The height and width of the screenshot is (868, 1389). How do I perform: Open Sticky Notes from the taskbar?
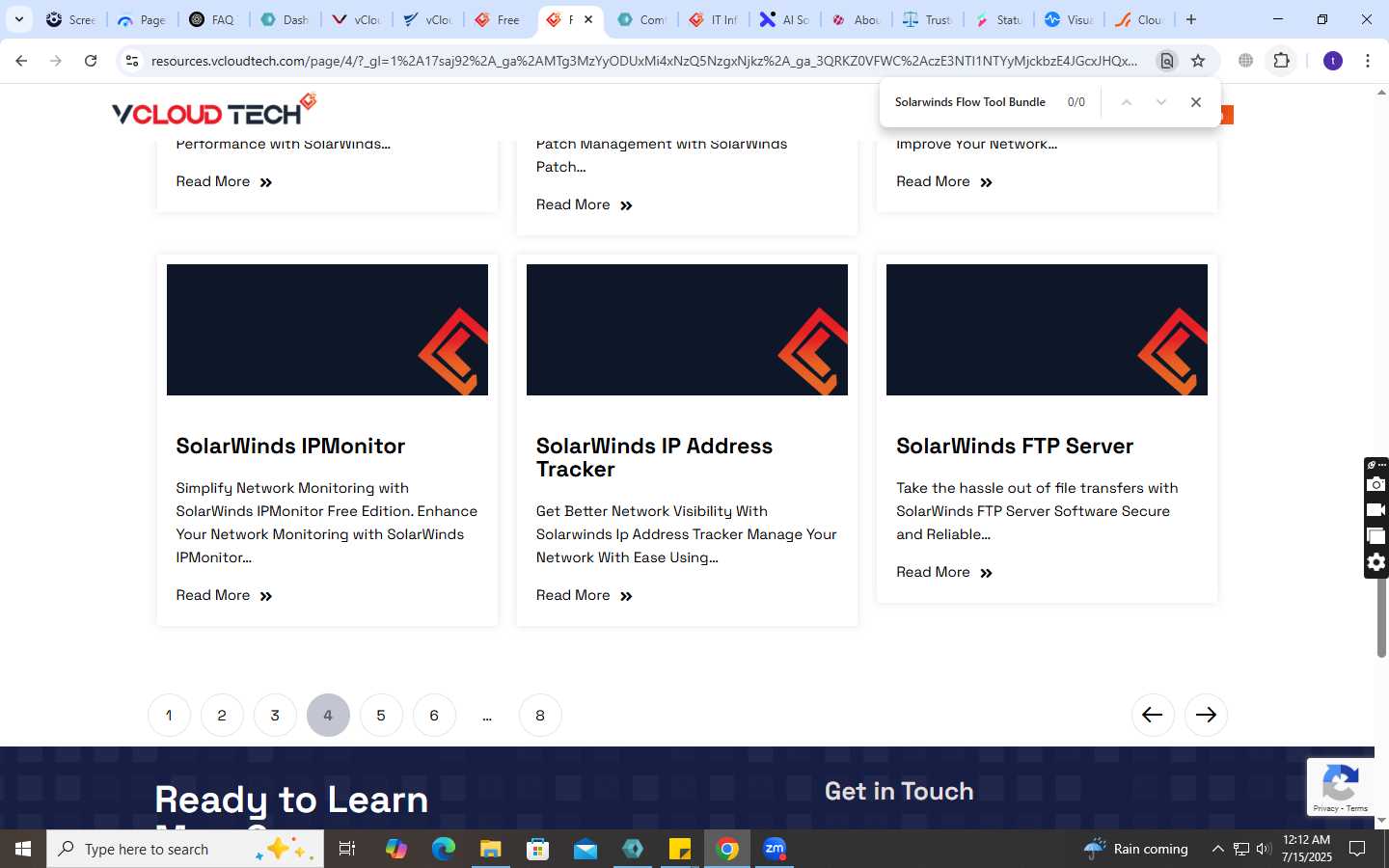[680, 849]
